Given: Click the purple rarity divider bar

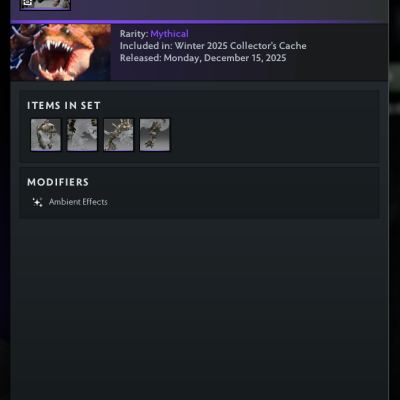Looking at the screenshot, I should (199, 22).
